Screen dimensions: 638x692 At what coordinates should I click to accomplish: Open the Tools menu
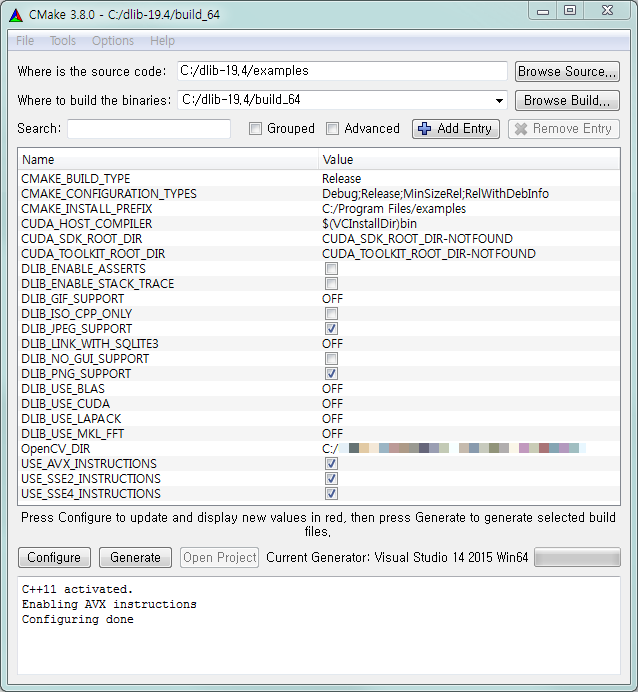[x=63, y=41]
